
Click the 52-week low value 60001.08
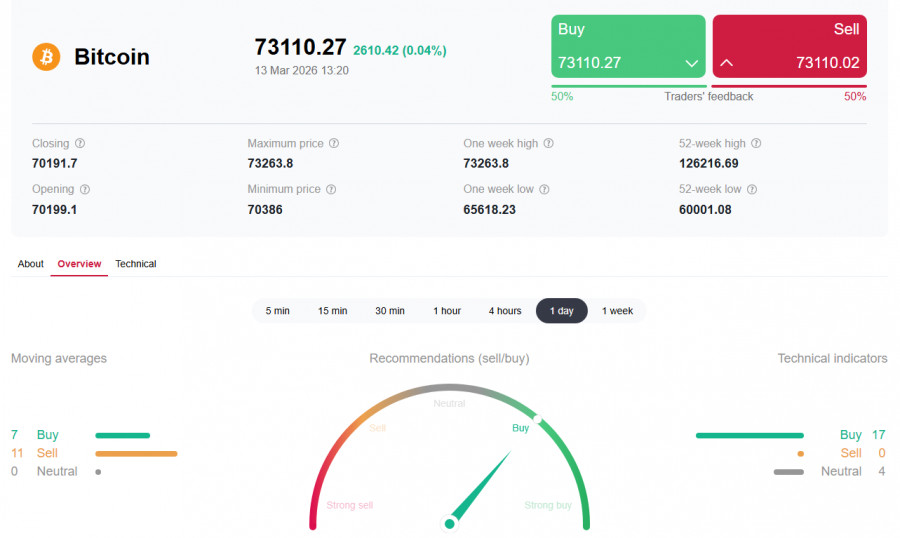(x=705, y=210)
